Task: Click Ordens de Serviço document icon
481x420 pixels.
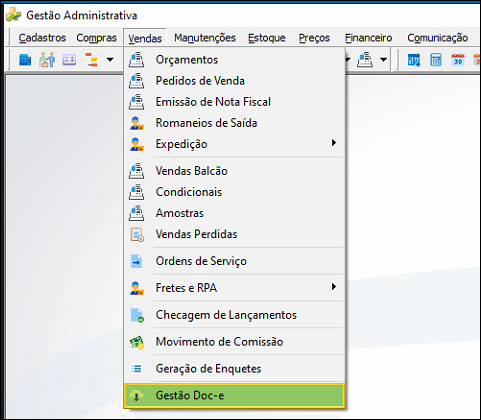Action: 136,261
